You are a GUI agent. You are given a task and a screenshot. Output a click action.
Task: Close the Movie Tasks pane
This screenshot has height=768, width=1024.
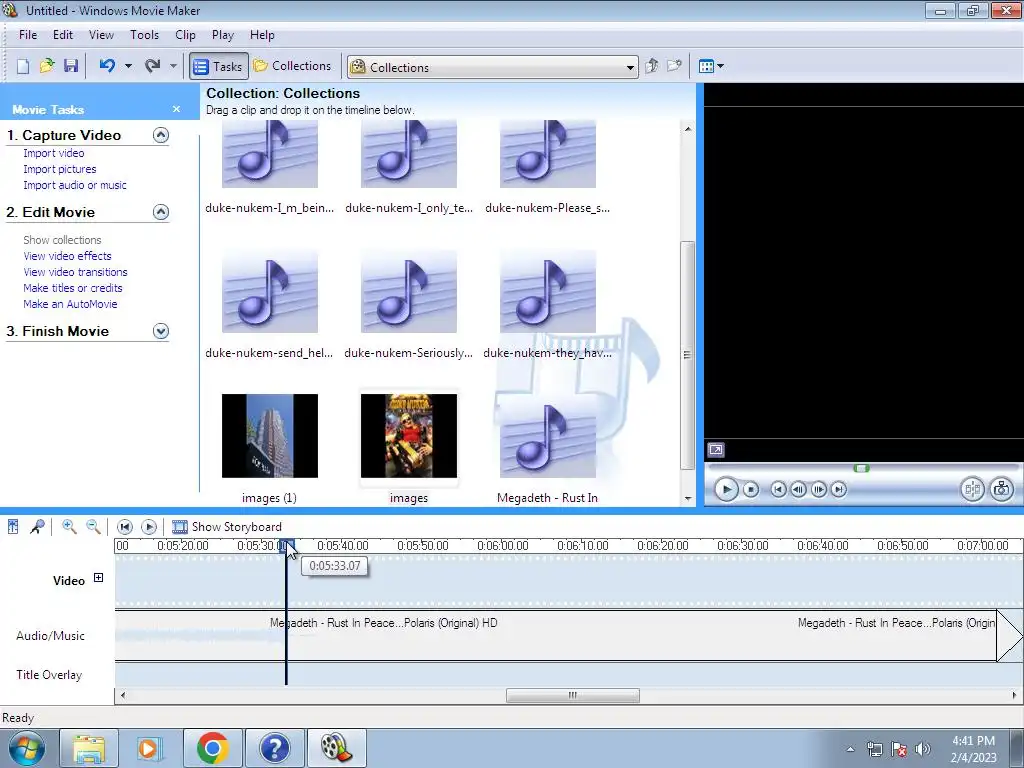click(x=176, y=109)
